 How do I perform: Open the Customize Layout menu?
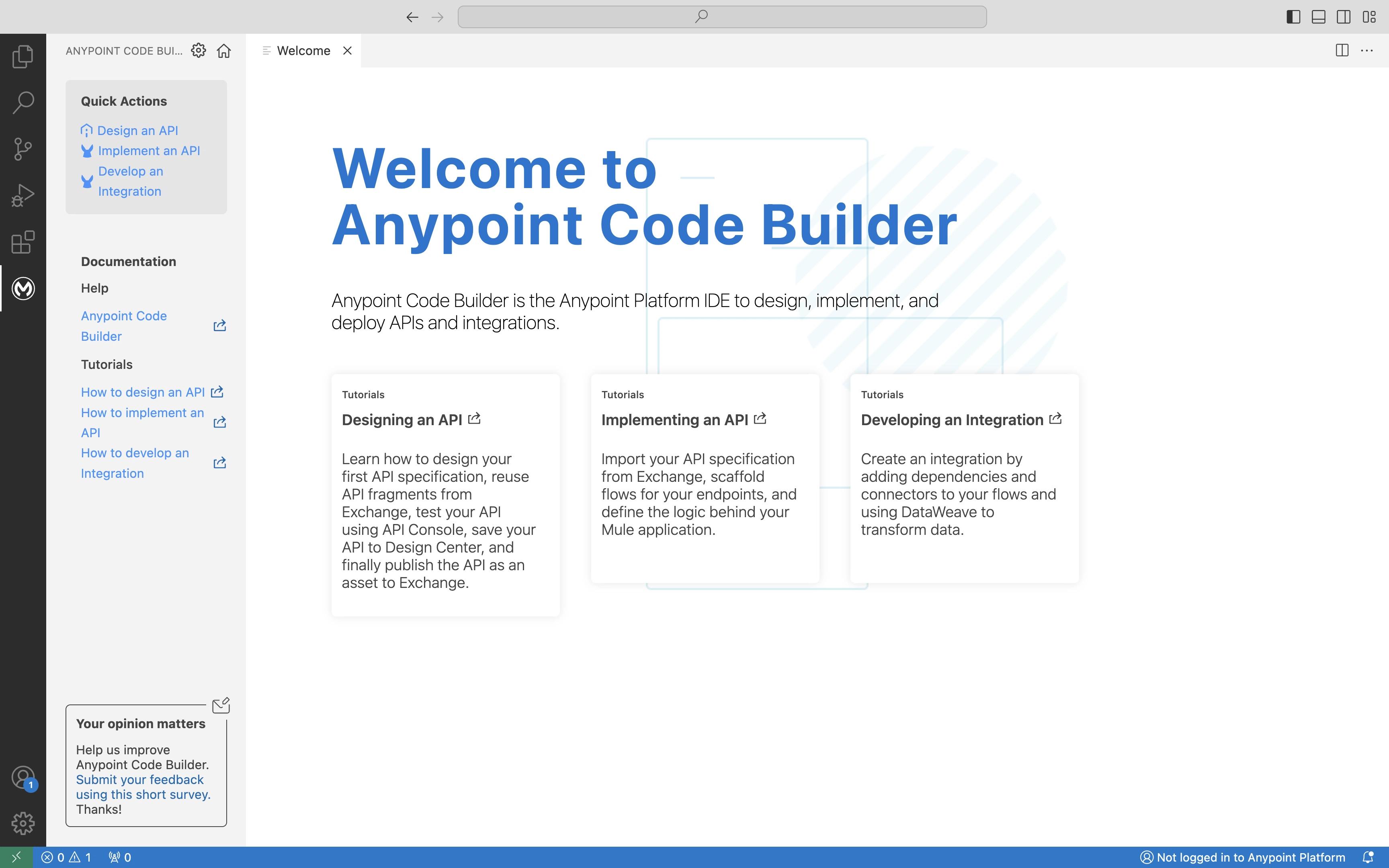tap(1369, 16)
